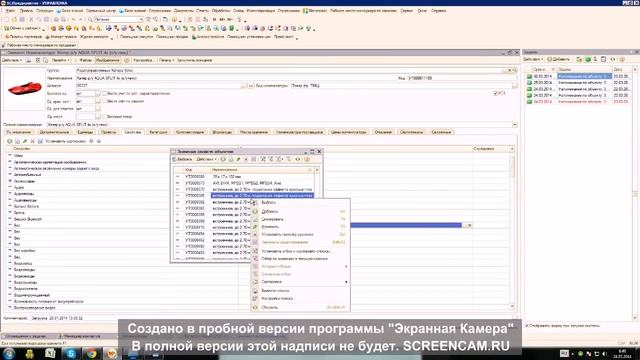Click the Настройка button in the form toolbar
This screenshot has height=360, width=640.
143,60
